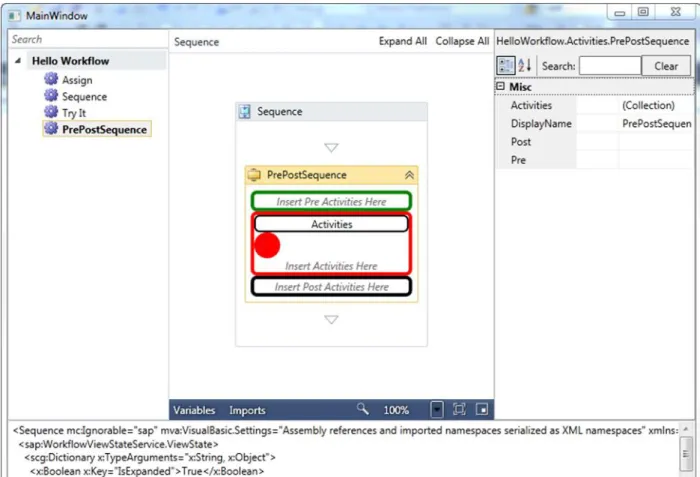Viewport: 700px width, 477px height.
Task: Click the gear icon next to Sequence
Action: click(x=51, y=96)
